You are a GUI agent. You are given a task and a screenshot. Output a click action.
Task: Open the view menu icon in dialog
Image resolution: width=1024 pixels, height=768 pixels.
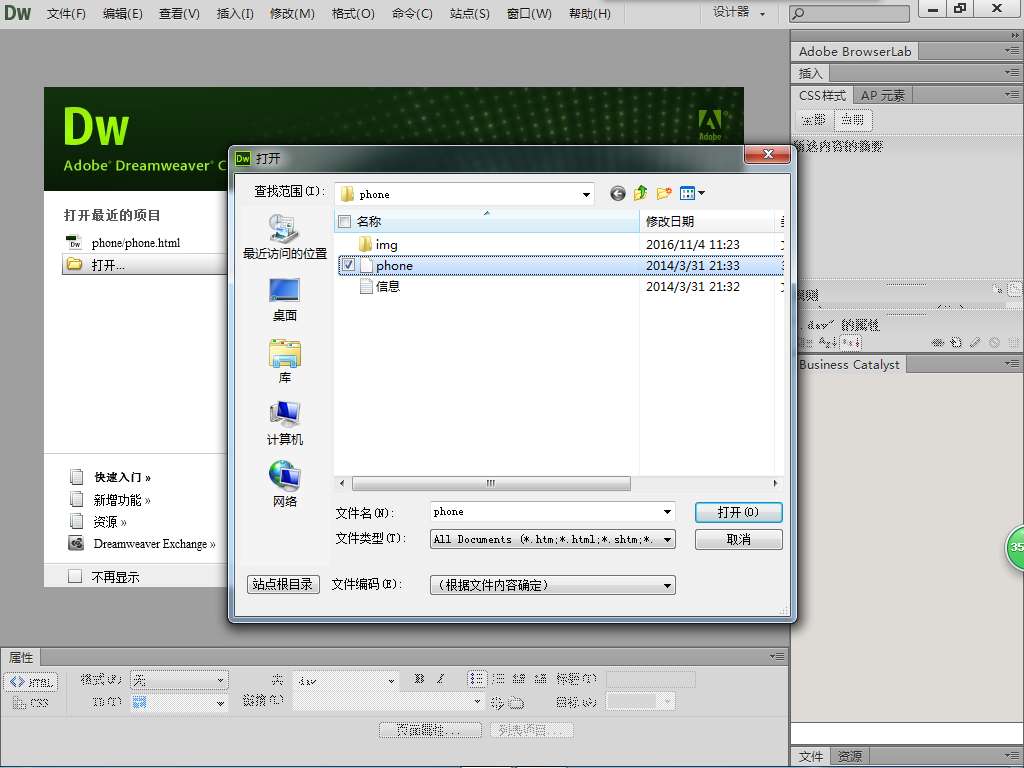click(x=692, y=193)
